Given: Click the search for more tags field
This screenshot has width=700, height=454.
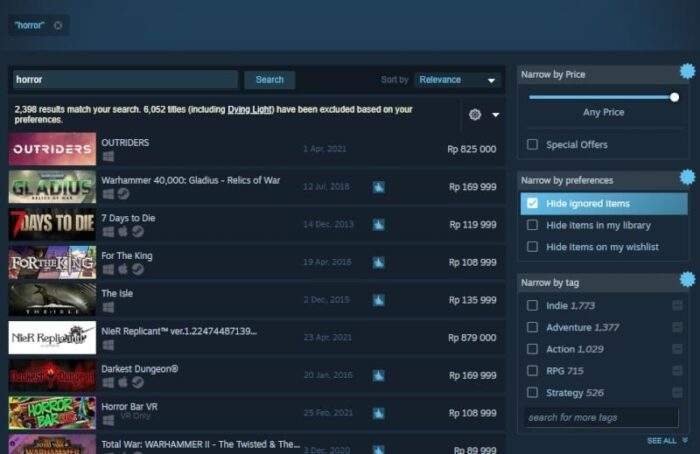Looking at the screenshot, I should [601, 417].
